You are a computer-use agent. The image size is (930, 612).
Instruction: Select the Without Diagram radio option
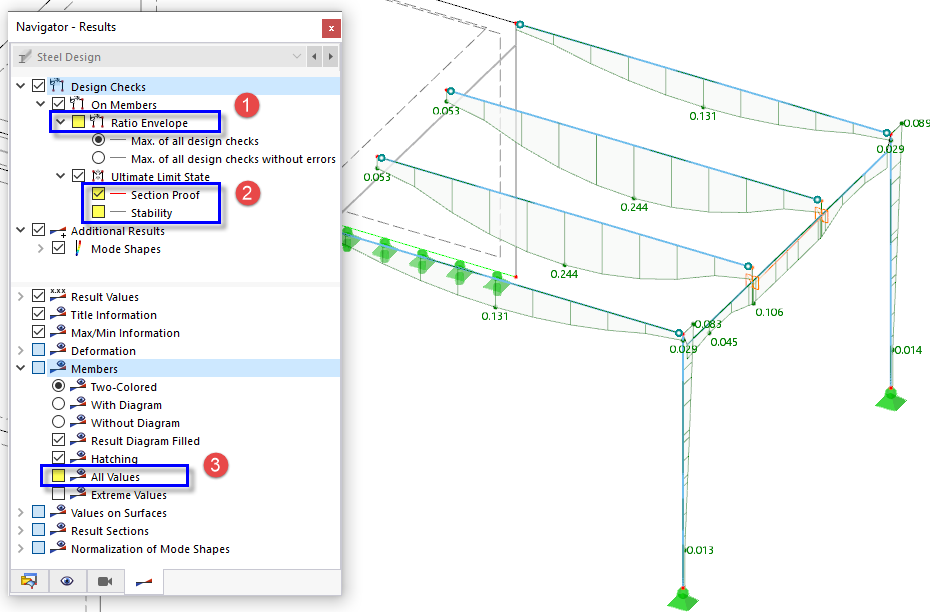tap(58, 422)
